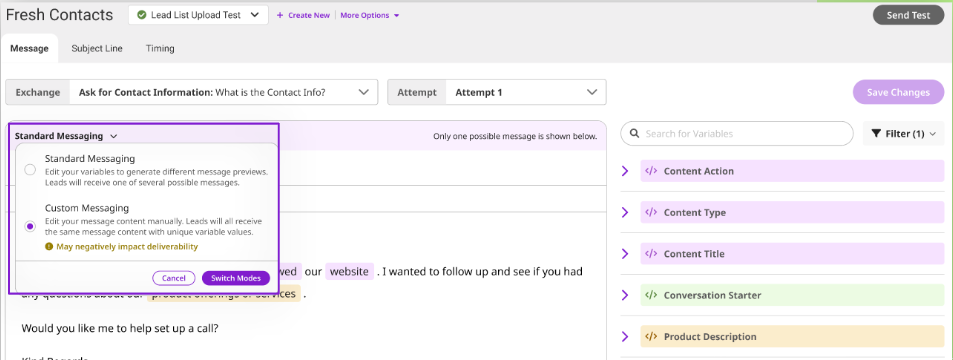Click the funnel icon in Filter button
Screen dimensions: 953x360
(x=876, y=133)
